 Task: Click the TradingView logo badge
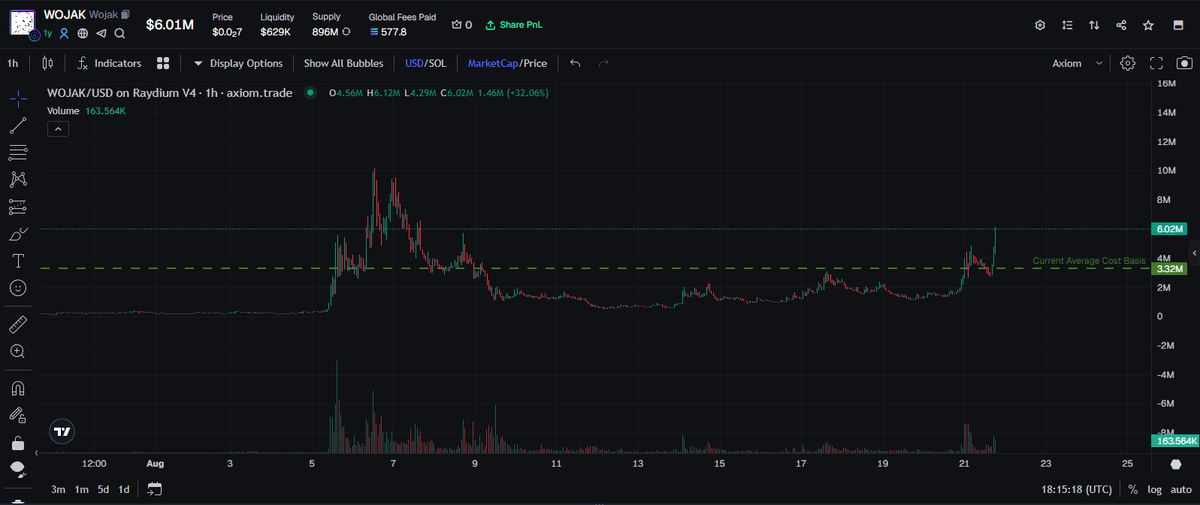coord(62,432)
